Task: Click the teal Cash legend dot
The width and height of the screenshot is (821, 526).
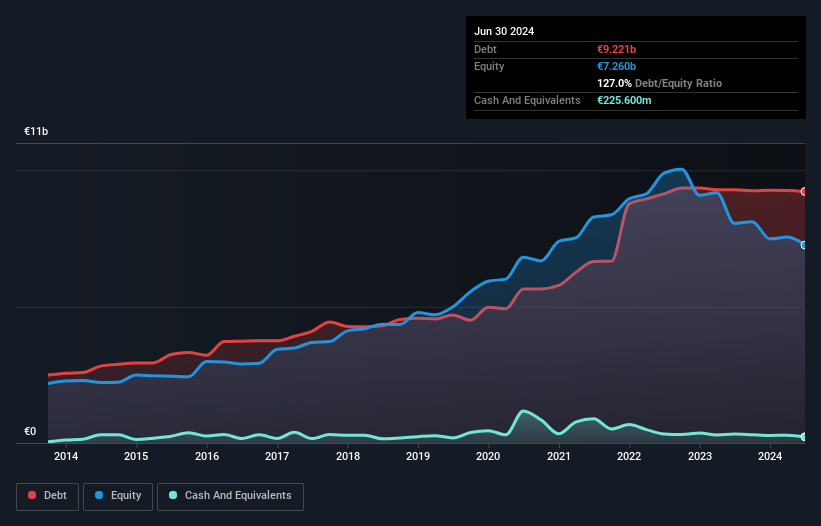Action: pyautogui.click(x=173, y=495)
